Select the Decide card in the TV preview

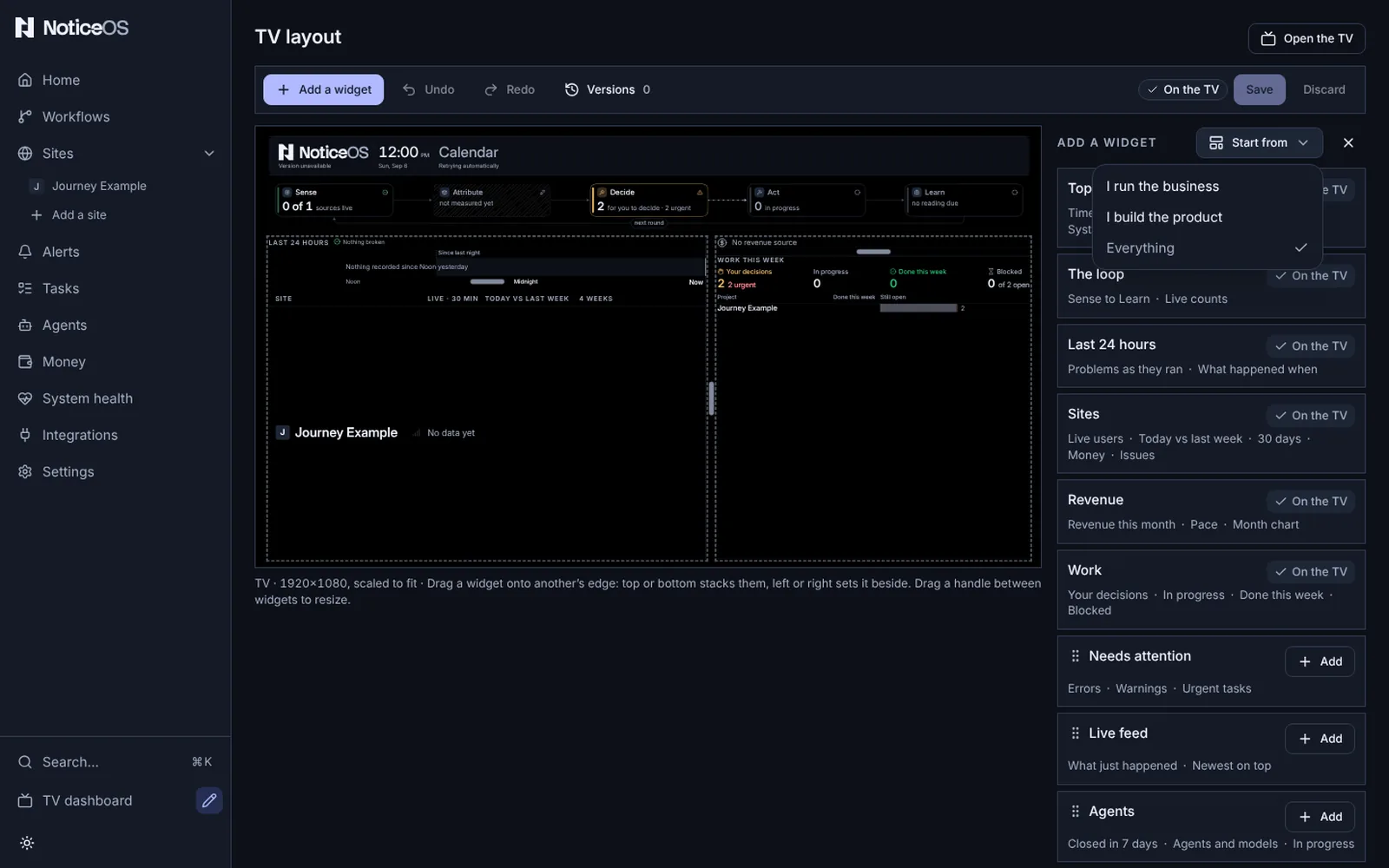[x=649, y=200]
